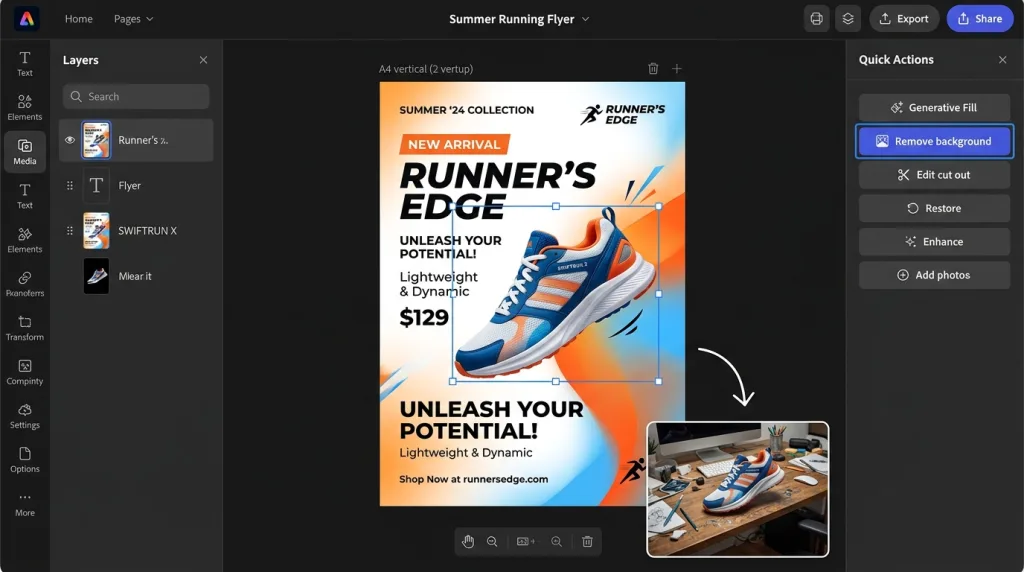The width and height of the screenshot is (1024, 572).
Task: Click the Runner's Edge logo on flyer
Action: 622,114
